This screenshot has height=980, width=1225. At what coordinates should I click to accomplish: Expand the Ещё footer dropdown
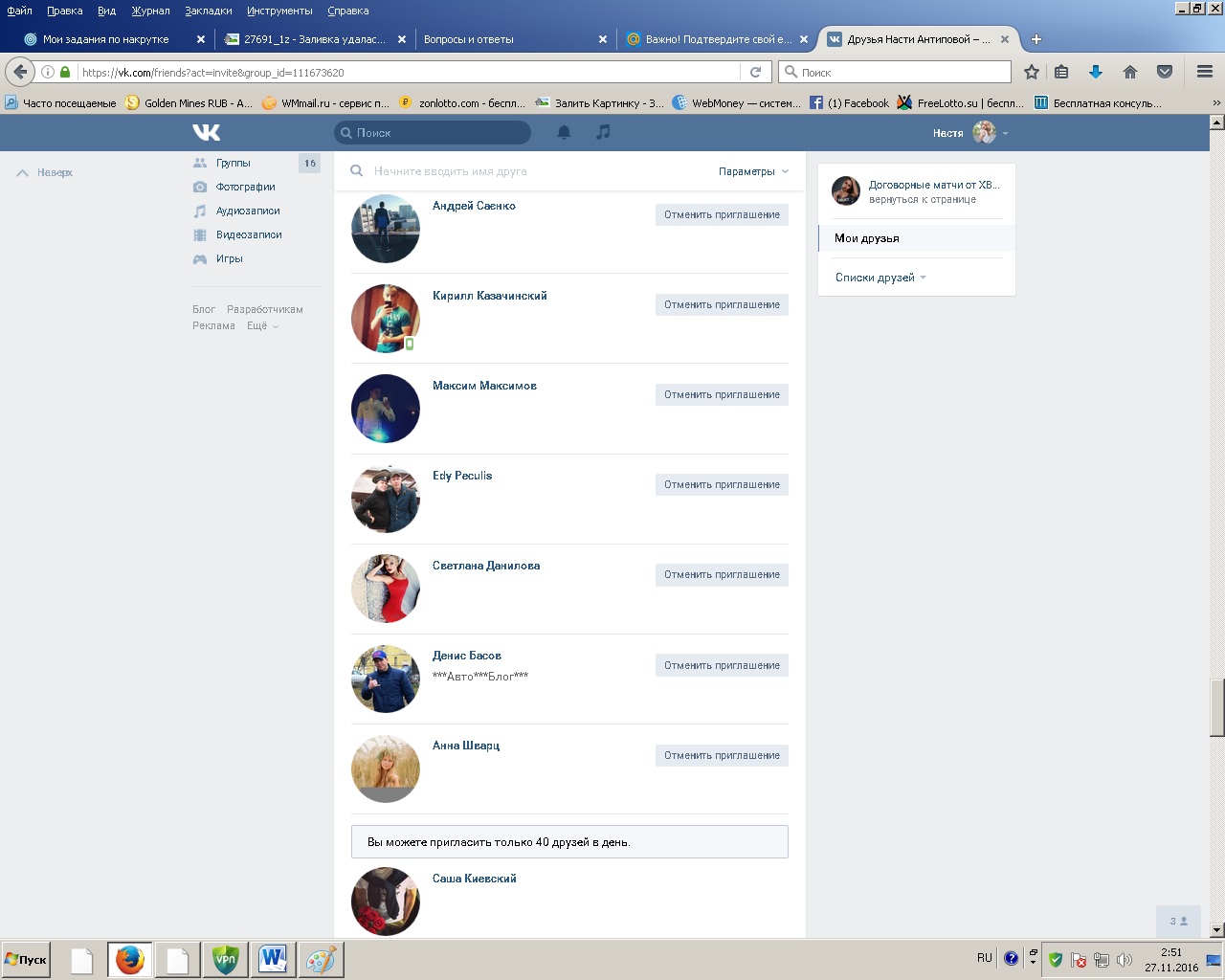click(x=262, y=325)
